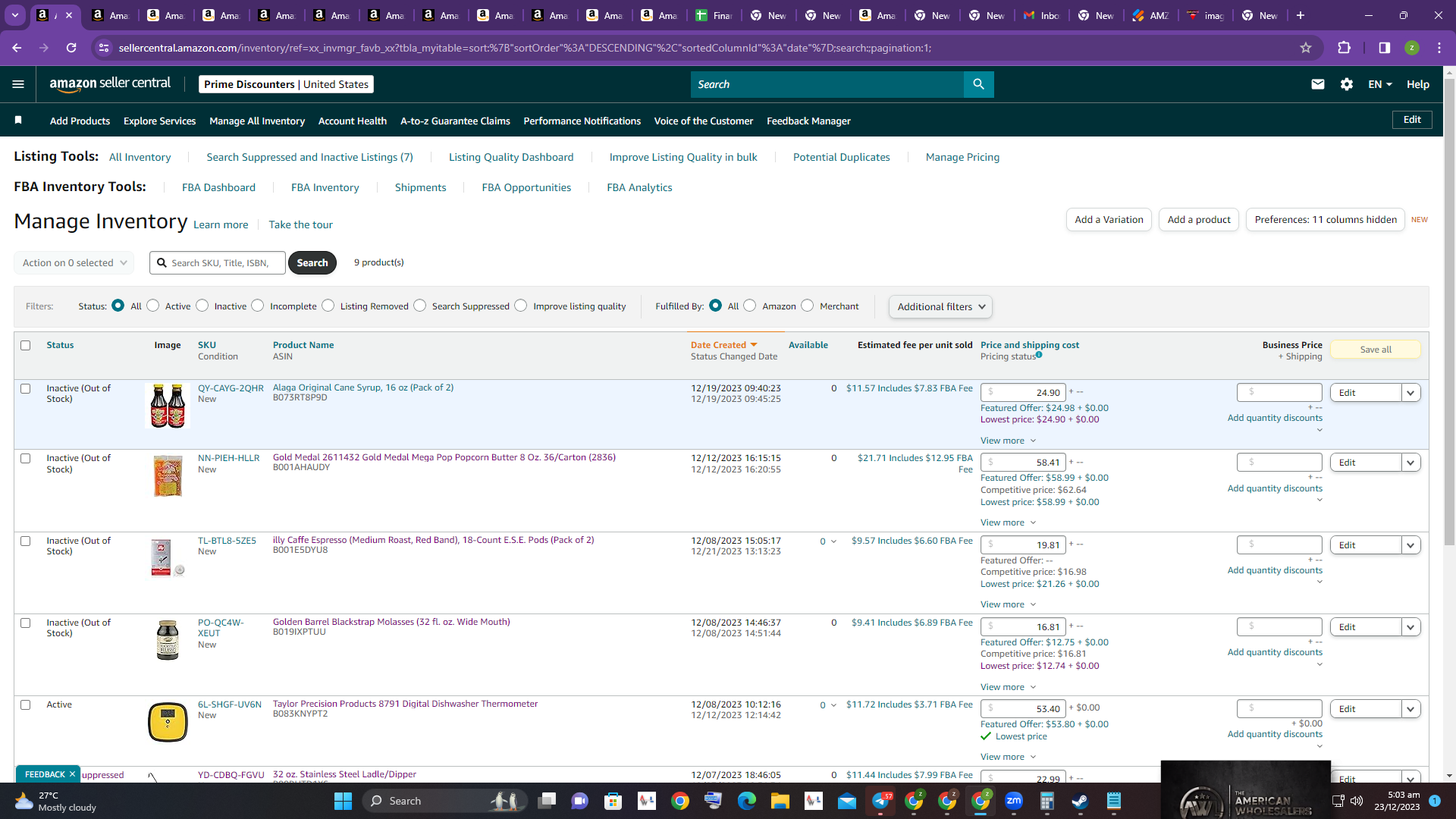Open File Explorer from the taskbar
Viewport: 1456px width, 819px height.
[x=780, y=801]
